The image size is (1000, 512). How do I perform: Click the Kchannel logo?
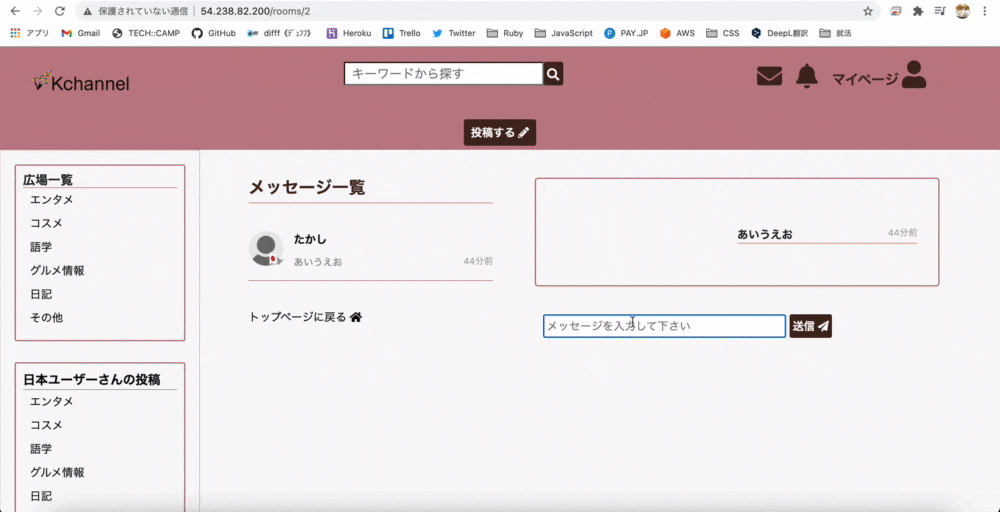coord(82,82)
